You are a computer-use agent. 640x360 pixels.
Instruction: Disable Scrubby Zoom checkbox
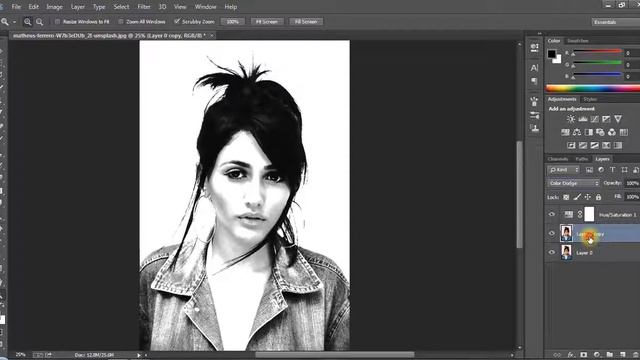(177, 21)
